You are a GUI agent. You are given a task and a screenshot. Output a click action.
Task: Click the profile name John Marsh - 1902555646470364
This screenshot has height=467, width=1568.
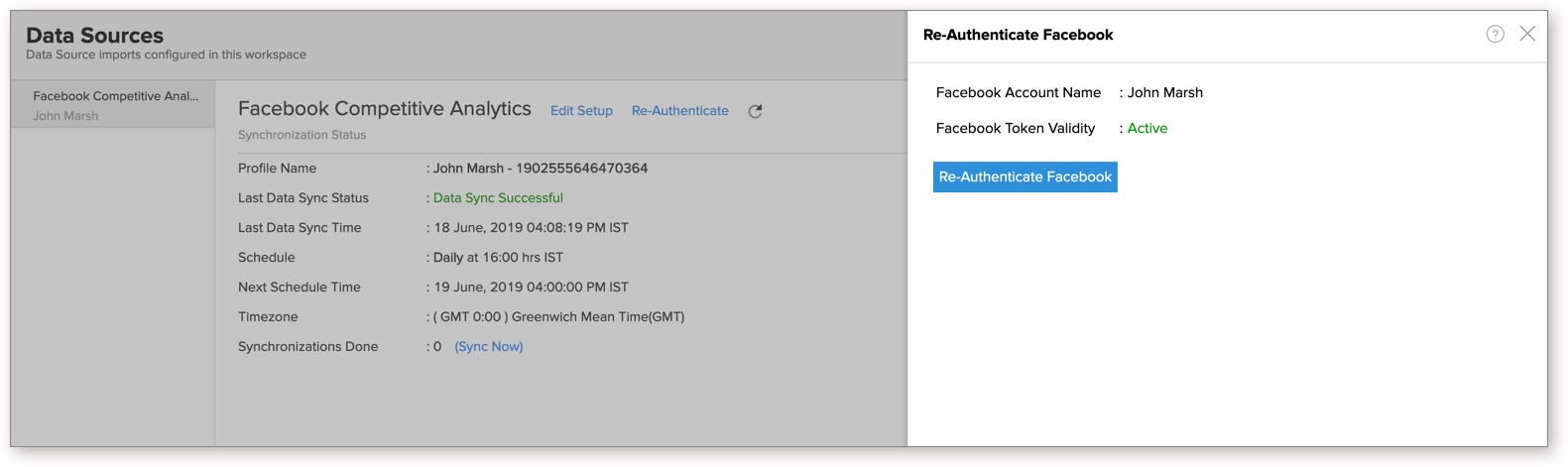(x=540, y=169)
